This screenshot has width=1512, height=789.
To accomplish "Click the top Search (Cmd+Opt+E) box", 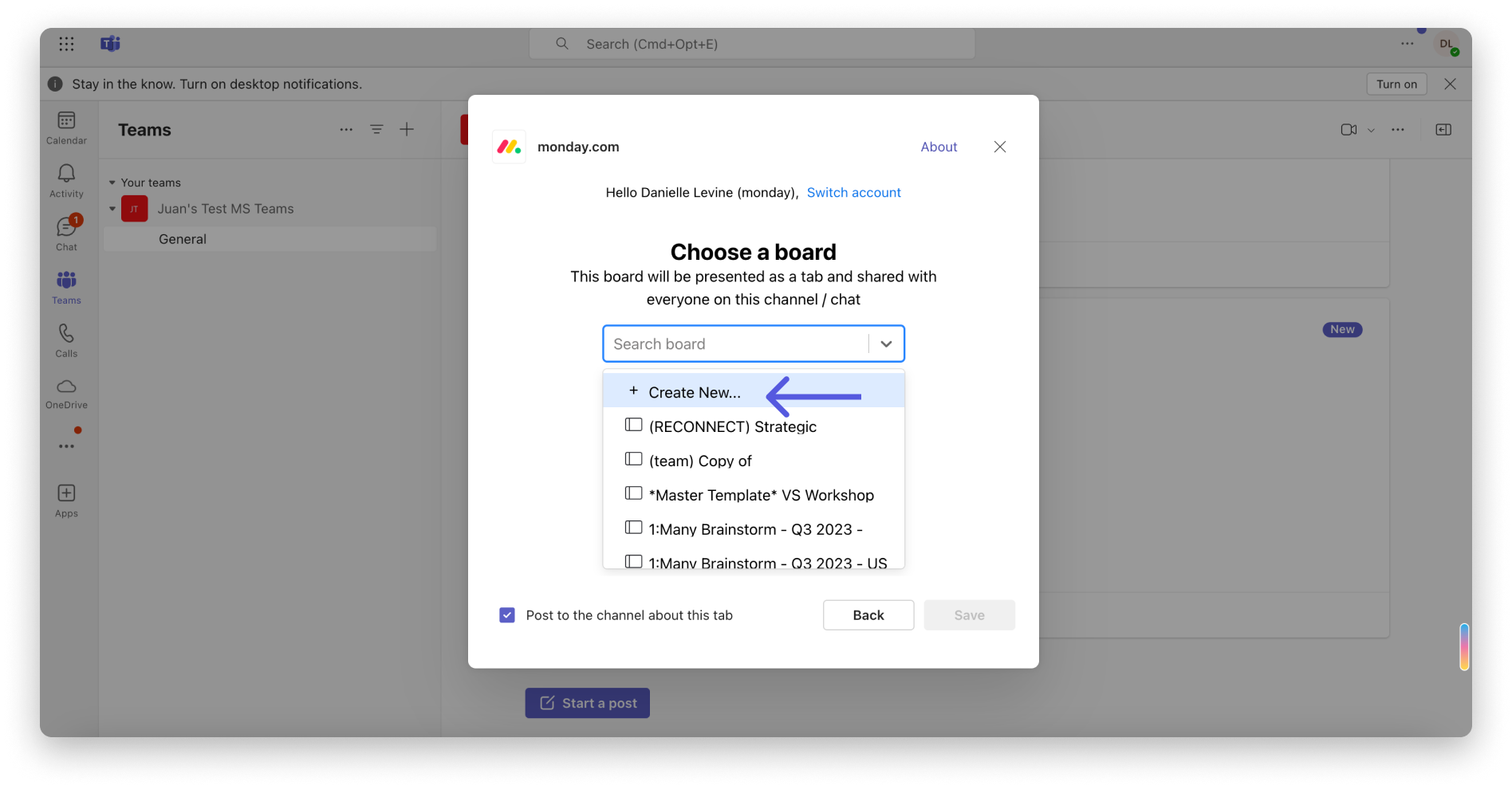I will [x=752, y=44].
